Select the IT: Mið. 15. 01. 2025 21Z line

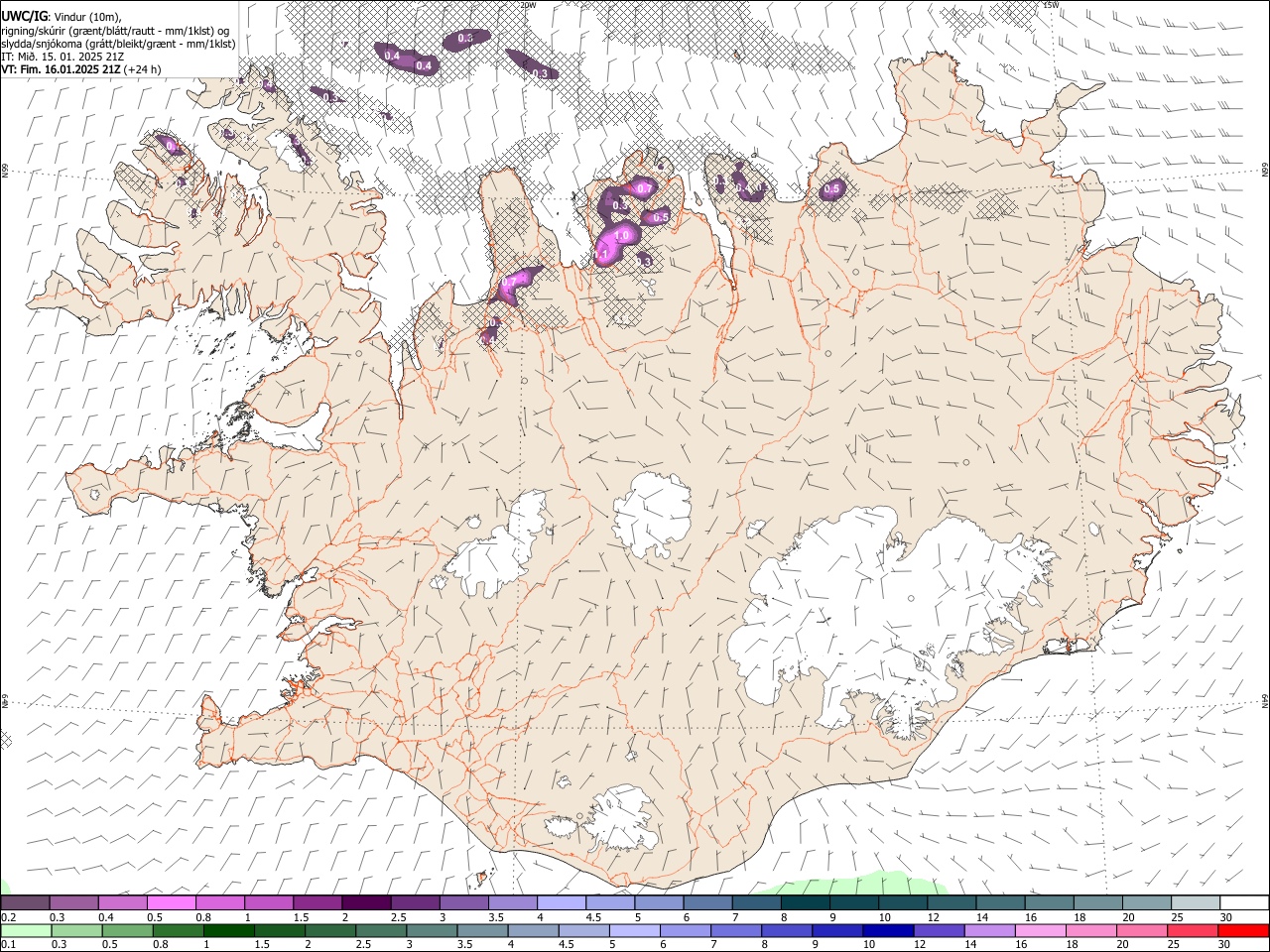pyautogui.click(x=62, y=57)
